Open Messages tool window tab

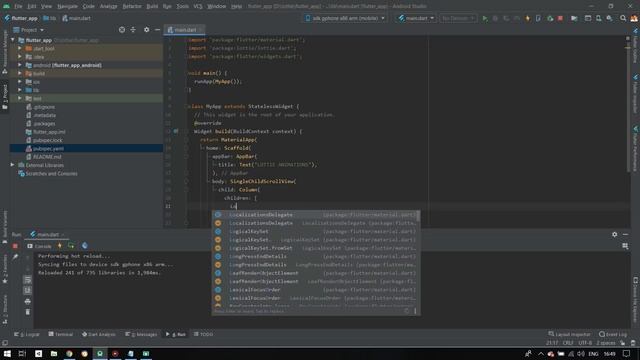point(141,334)
